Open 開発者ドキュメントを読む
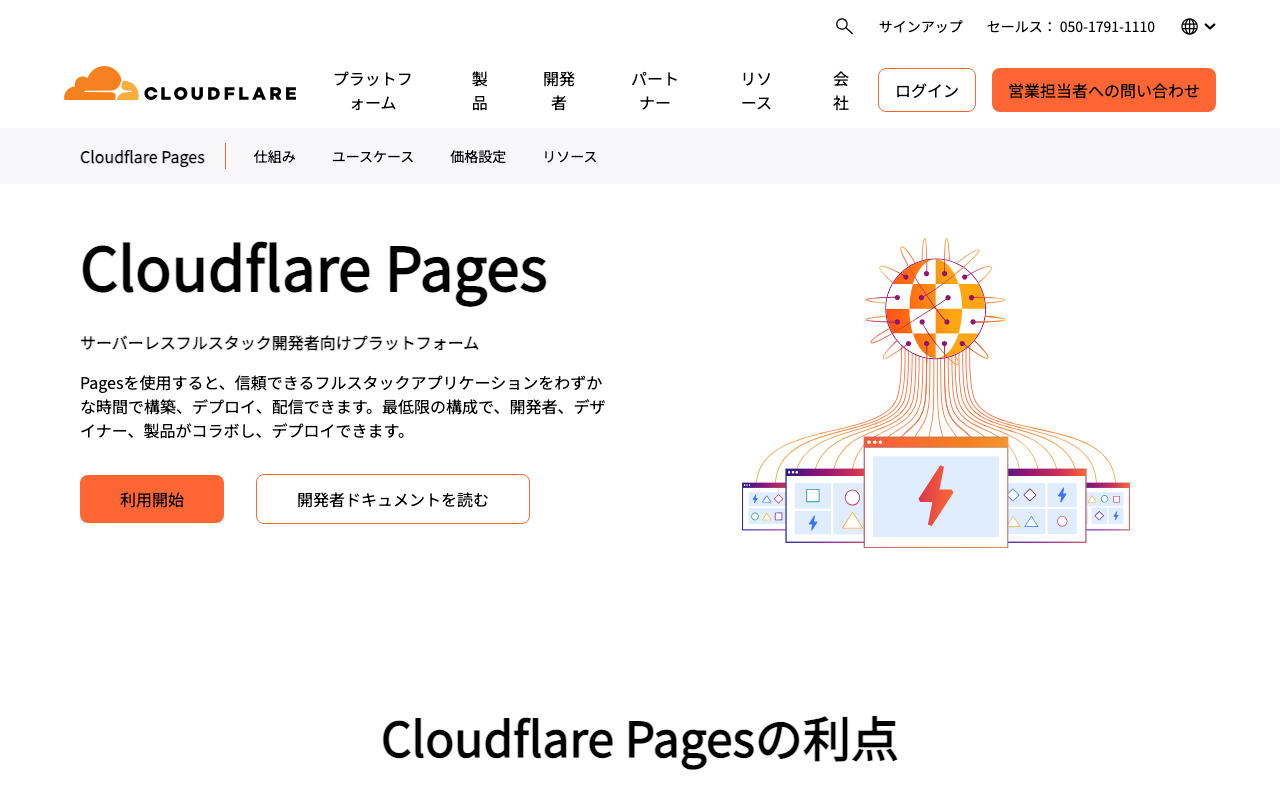The image size is (1280, 800). (x=392, y=498)
